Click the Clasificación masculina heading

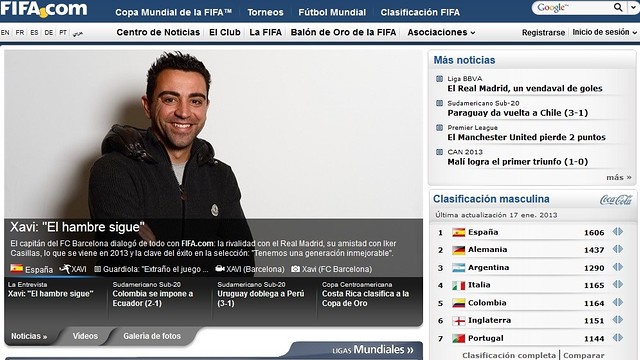pyautogui.click(x=491, y=199)
